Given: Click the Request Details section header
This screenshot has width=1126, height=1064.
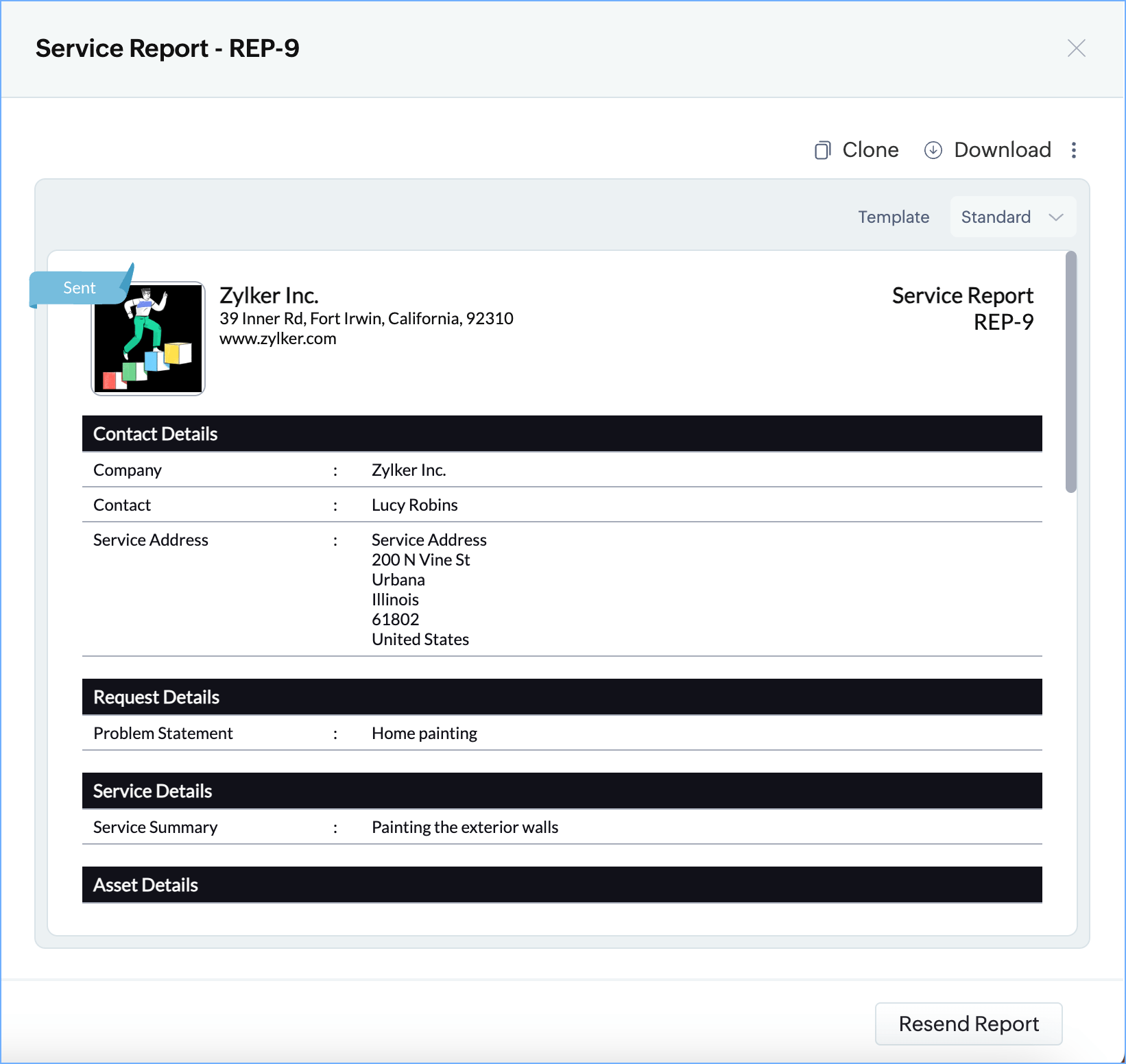Looking at the screenshot, I should tap(156, 697).
